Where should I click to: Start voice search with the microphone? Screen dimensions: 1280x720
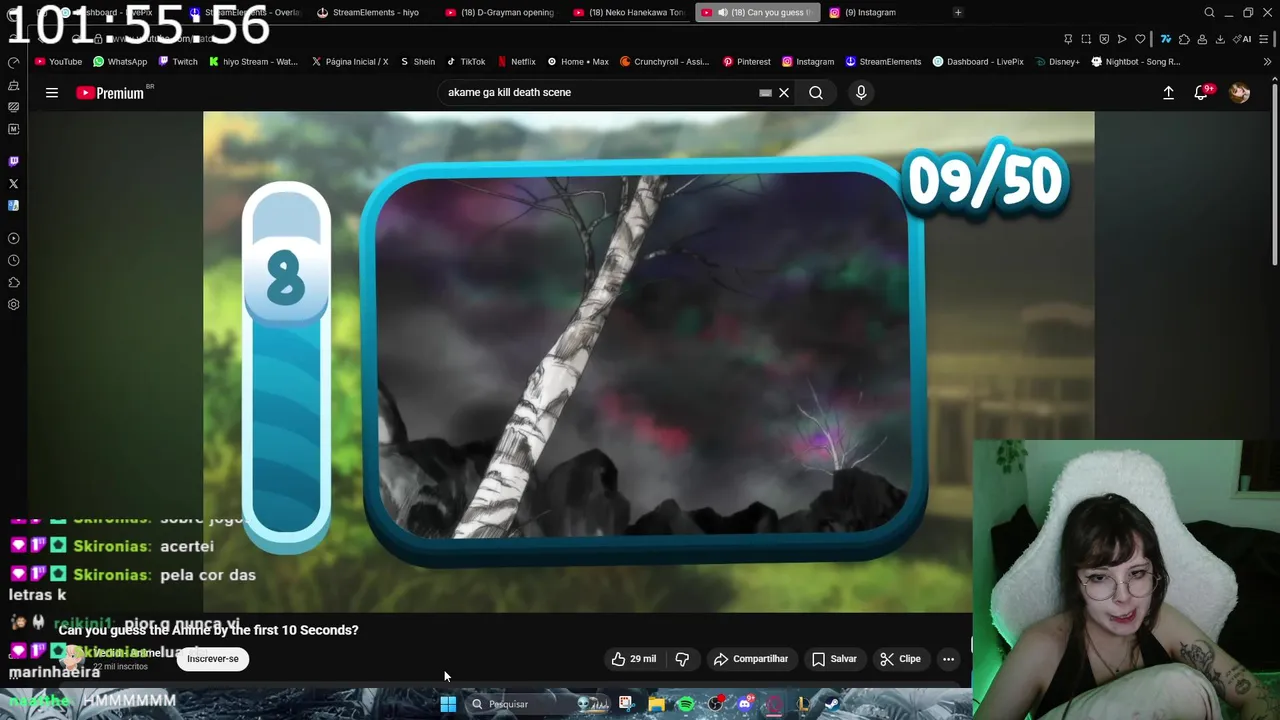coord(861,93)
